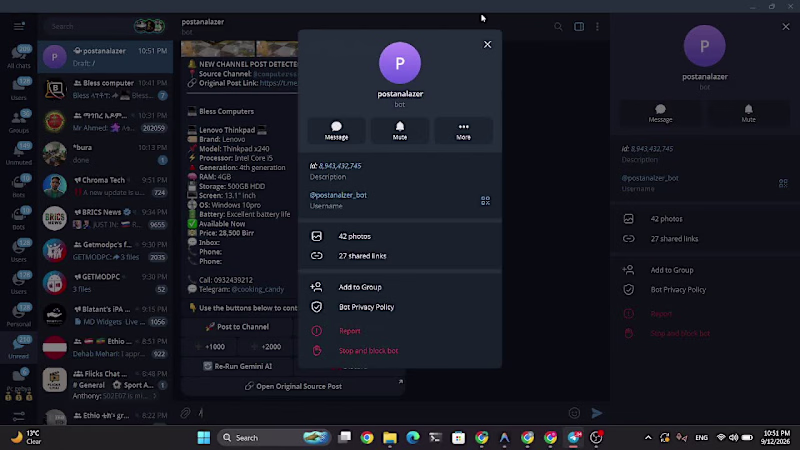This screenshot has width=800, height=450.
Task: Click the bot id 8,943,432,745 in popup
Action: tap(340, 166)
